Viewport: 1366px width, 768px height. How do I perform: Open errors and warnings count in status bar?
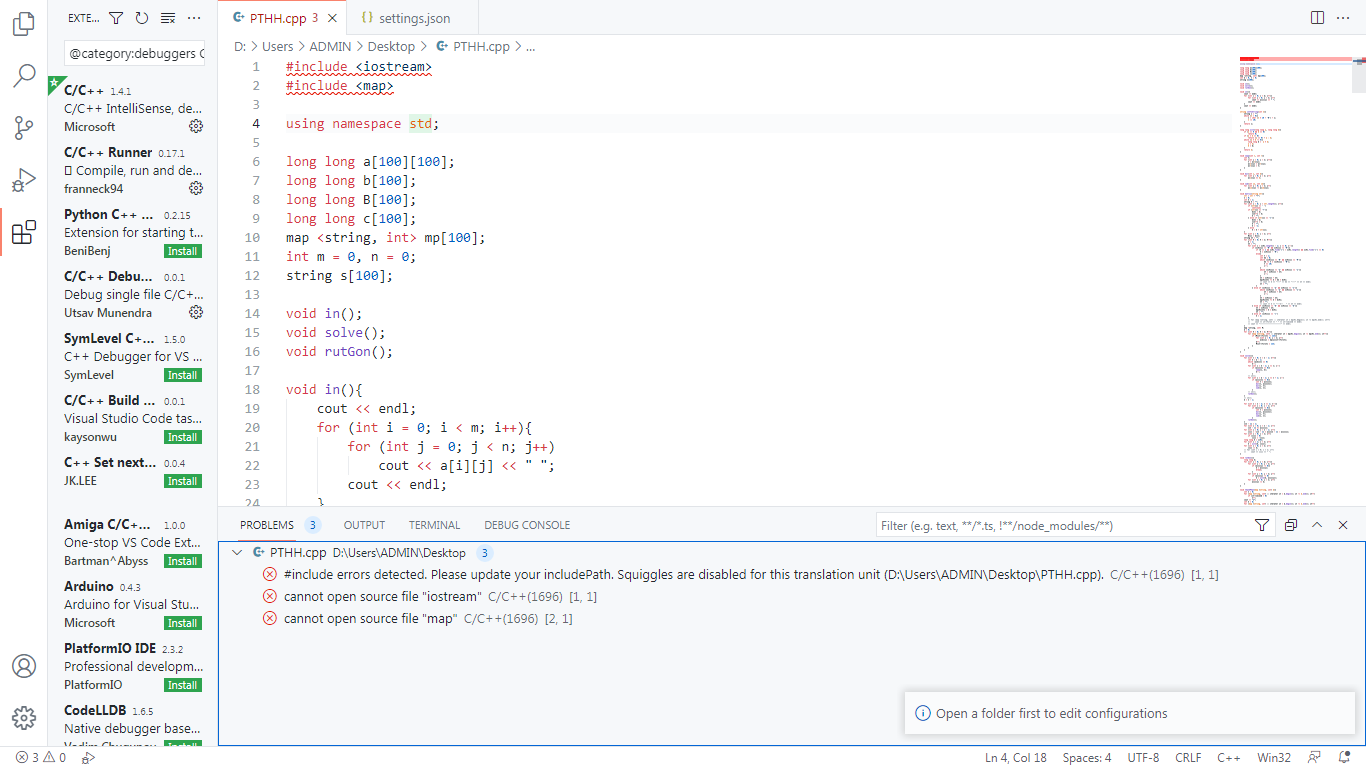pos(41,758)
